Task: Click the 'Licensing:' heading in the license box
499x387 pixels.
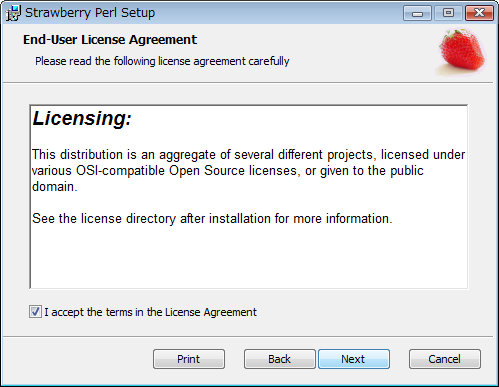Action: point(82,118)
